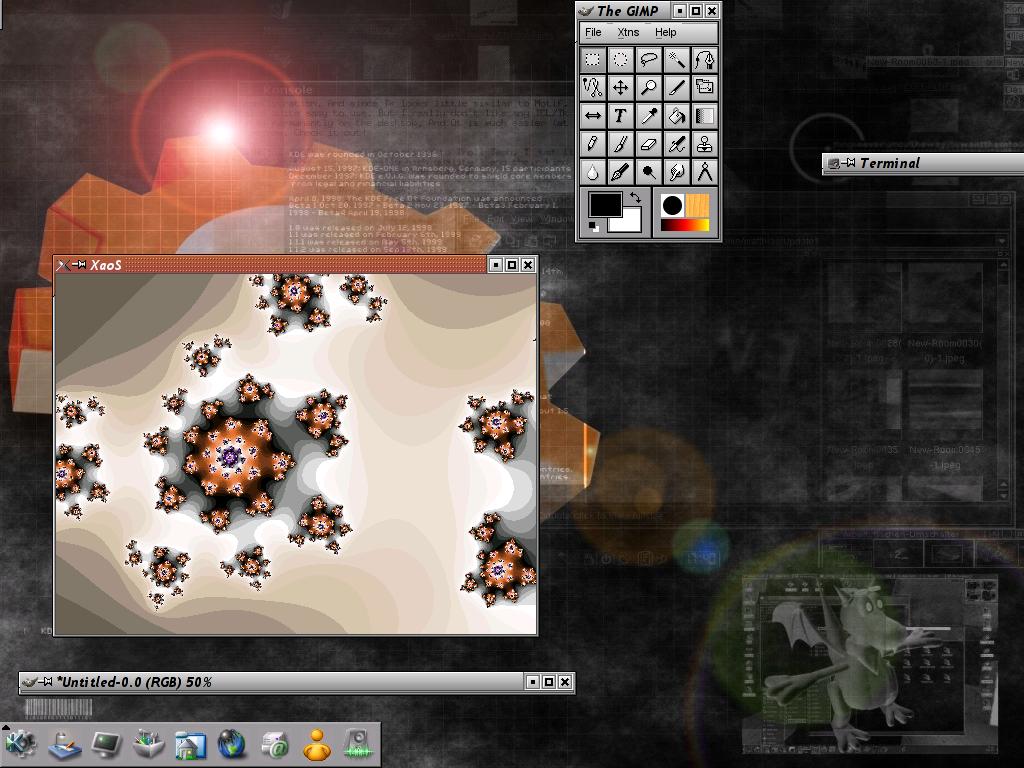
Task: Select the Intelligent Scissors tool
Action: pos(592,88)
